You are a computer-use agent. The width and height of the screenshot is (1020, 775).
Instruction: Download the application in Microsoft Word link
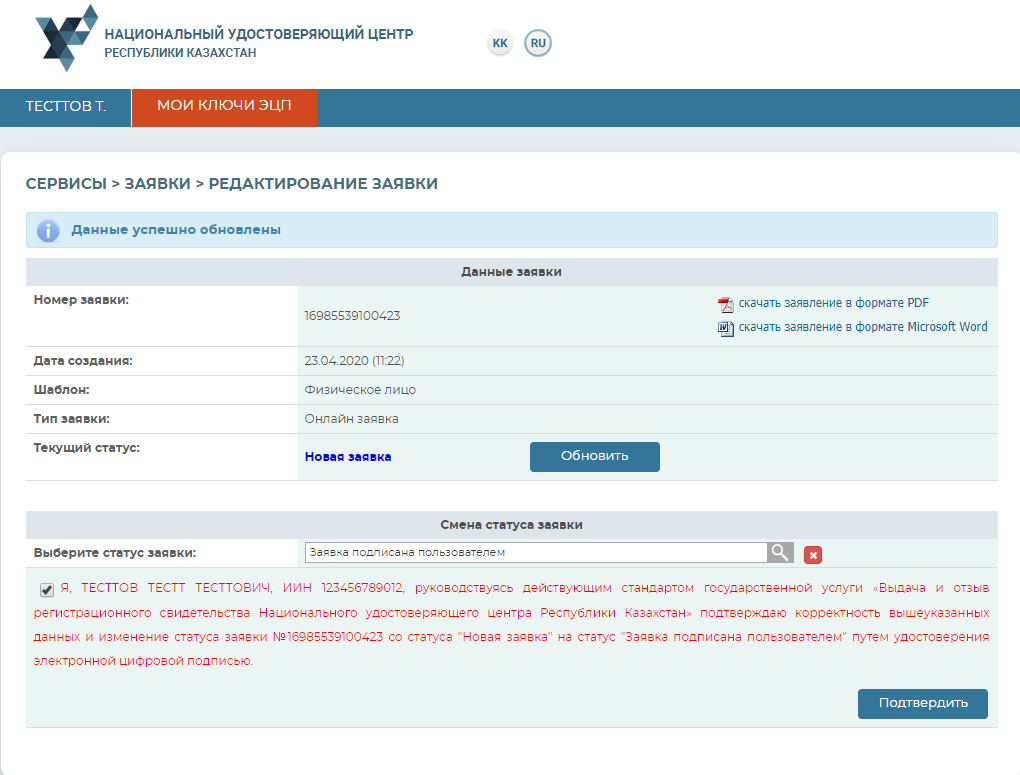(862, 327)
